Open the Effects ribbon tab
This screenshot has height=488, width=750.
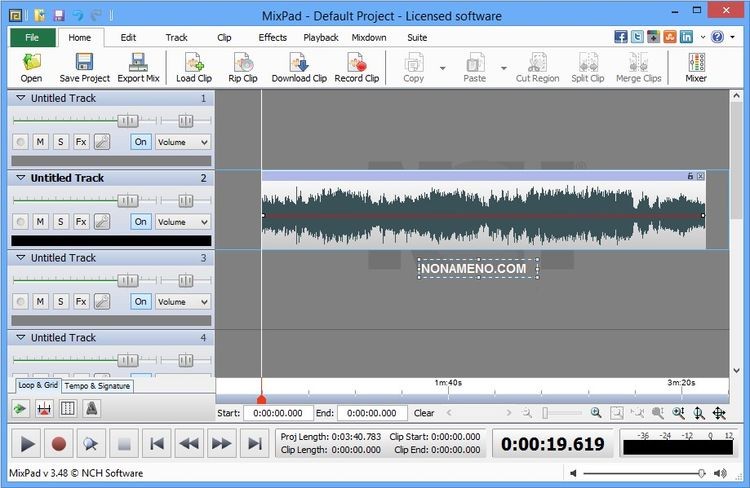point(272,37)
